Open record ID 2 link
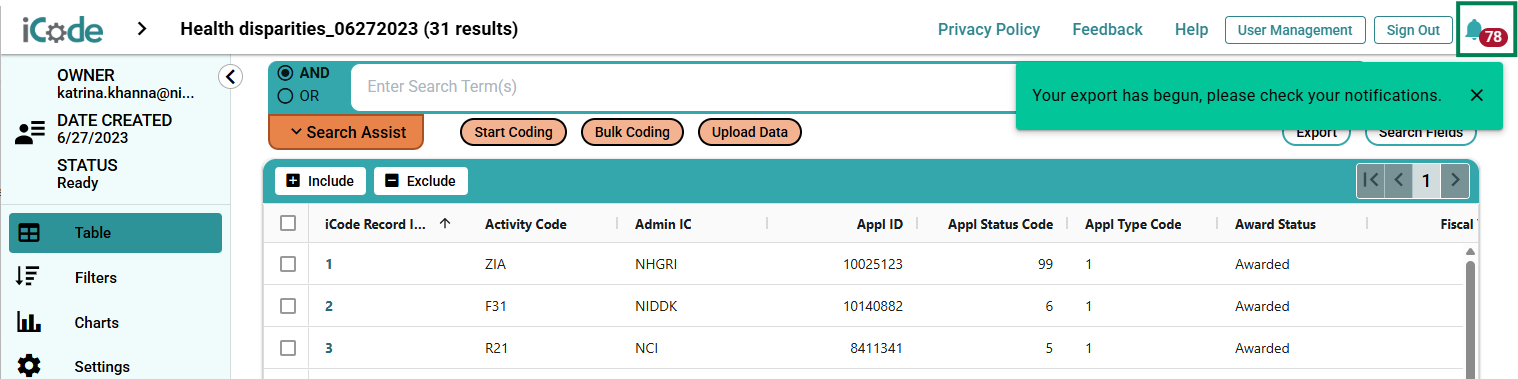 329,306
